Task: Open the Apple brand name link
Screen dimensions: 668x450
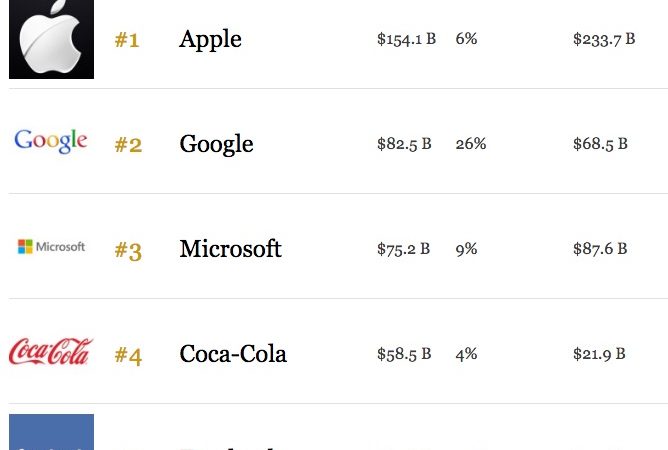Action: (x=210, y=39)
